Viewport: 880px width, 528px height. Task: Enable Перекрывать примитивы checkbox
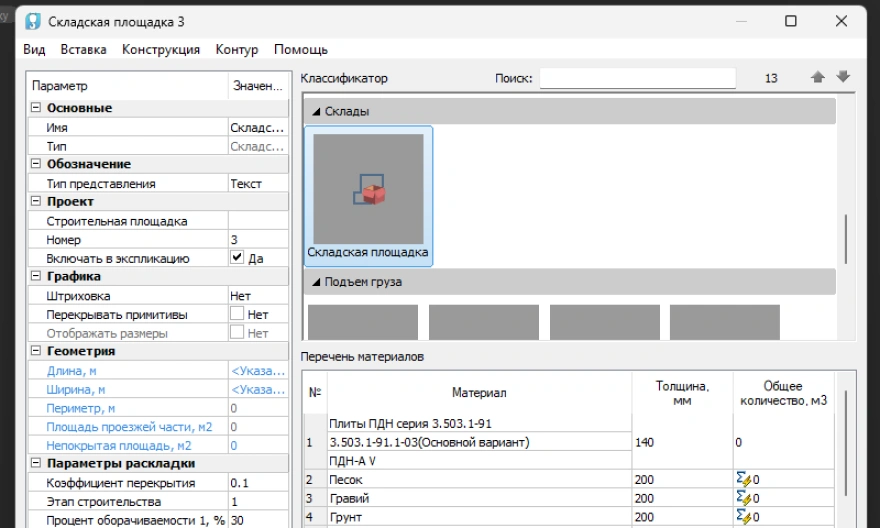[237, 314]
